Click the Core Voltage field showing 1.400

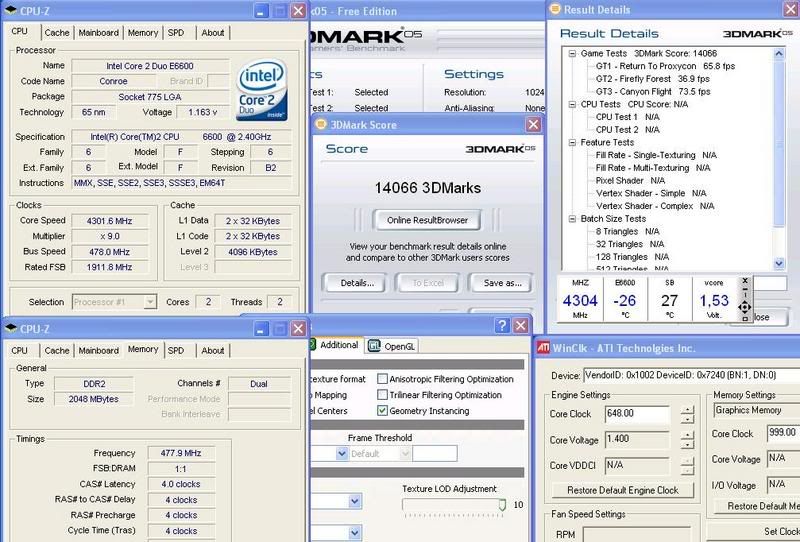[x=637, y=439]
